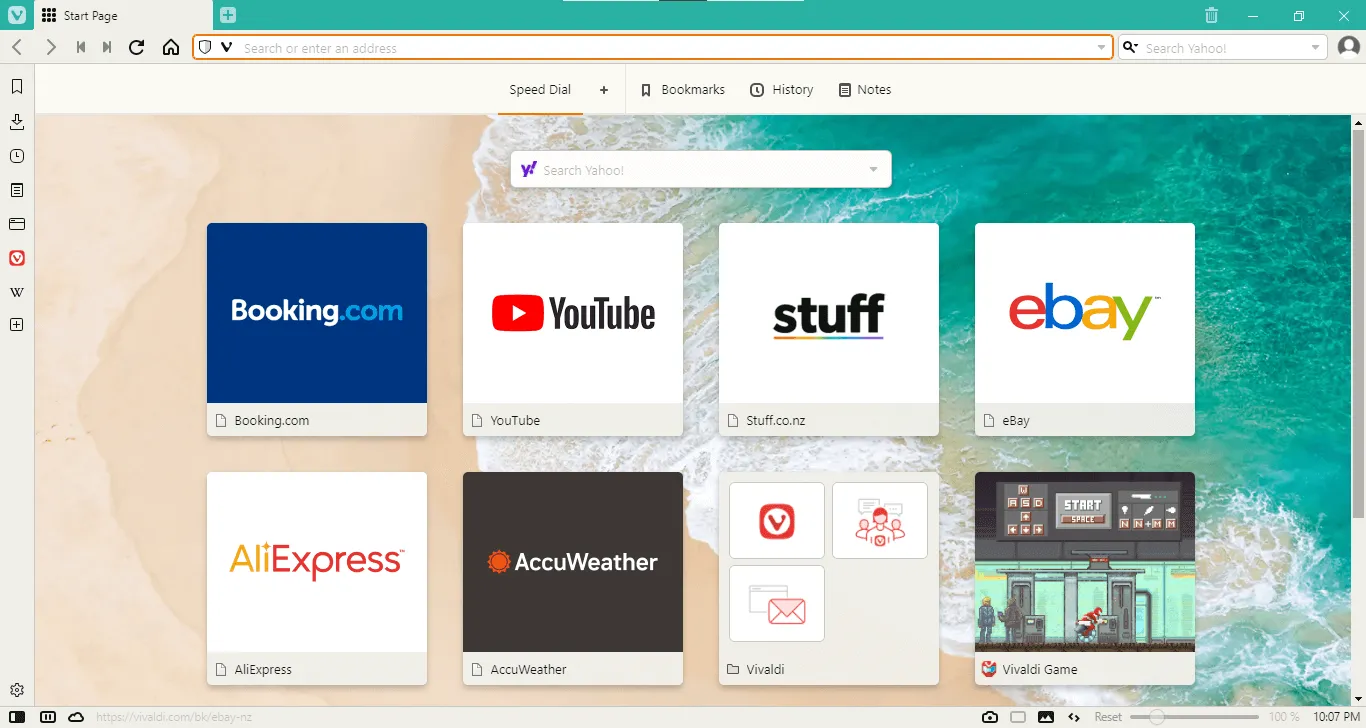The width and height of the screenshot is (1366, 728).
Task: Open a new tab with plus button
Action: tap(228, 15)
